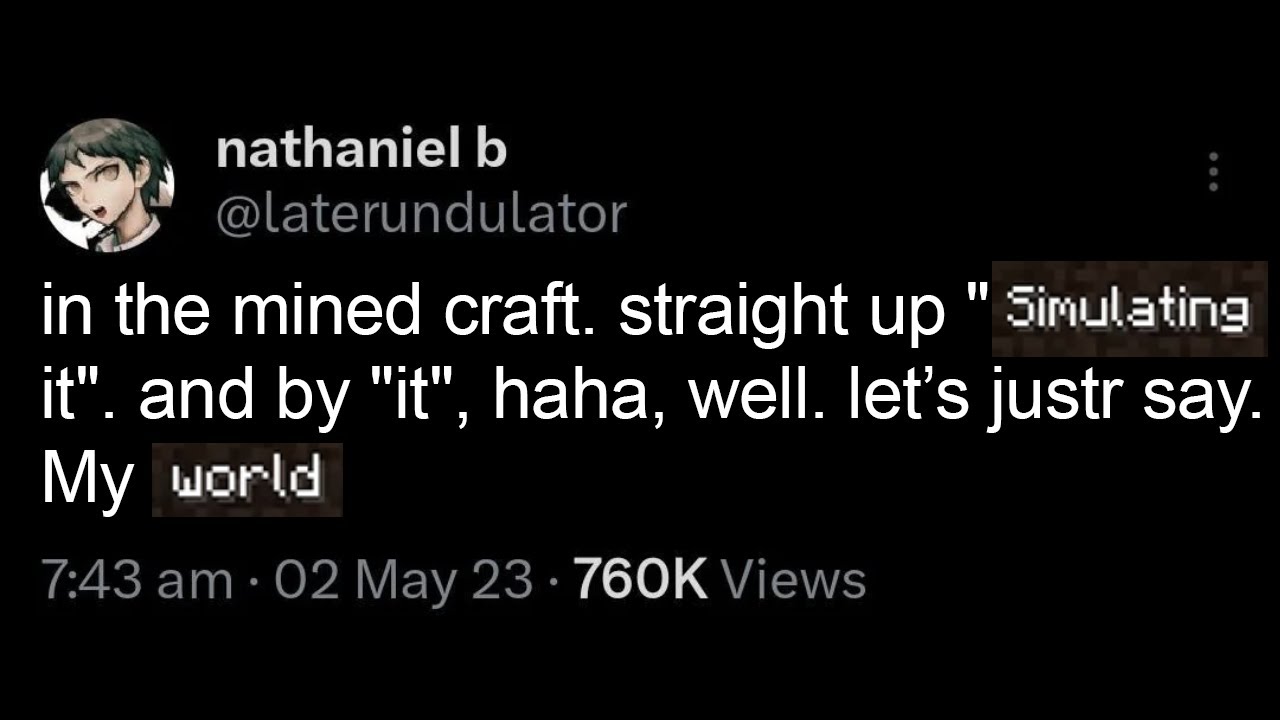Click the "Views" label

click(x=791, y=580)
